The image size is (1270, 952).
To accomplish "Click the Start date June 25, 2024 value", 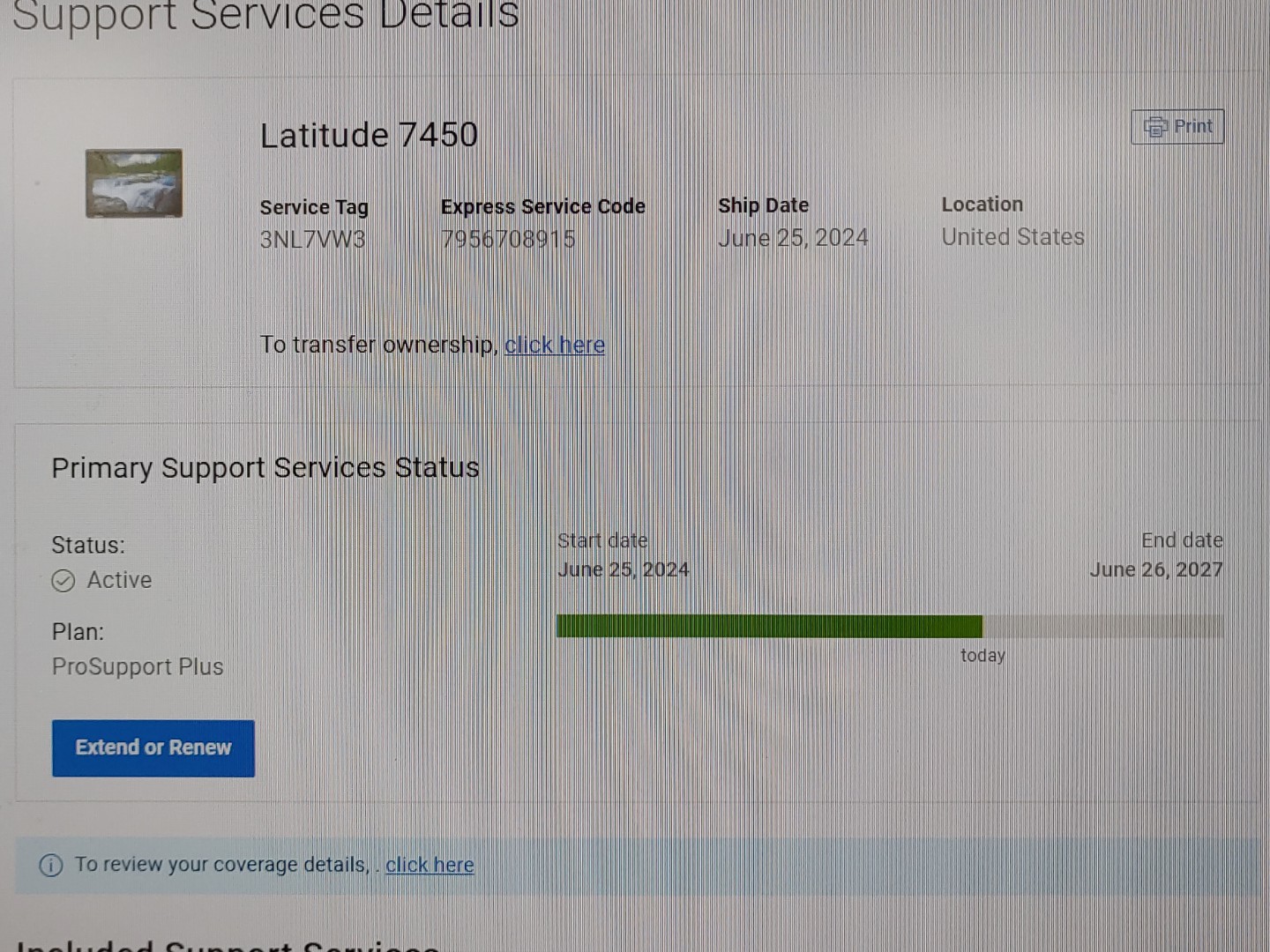I will point(624,569).
